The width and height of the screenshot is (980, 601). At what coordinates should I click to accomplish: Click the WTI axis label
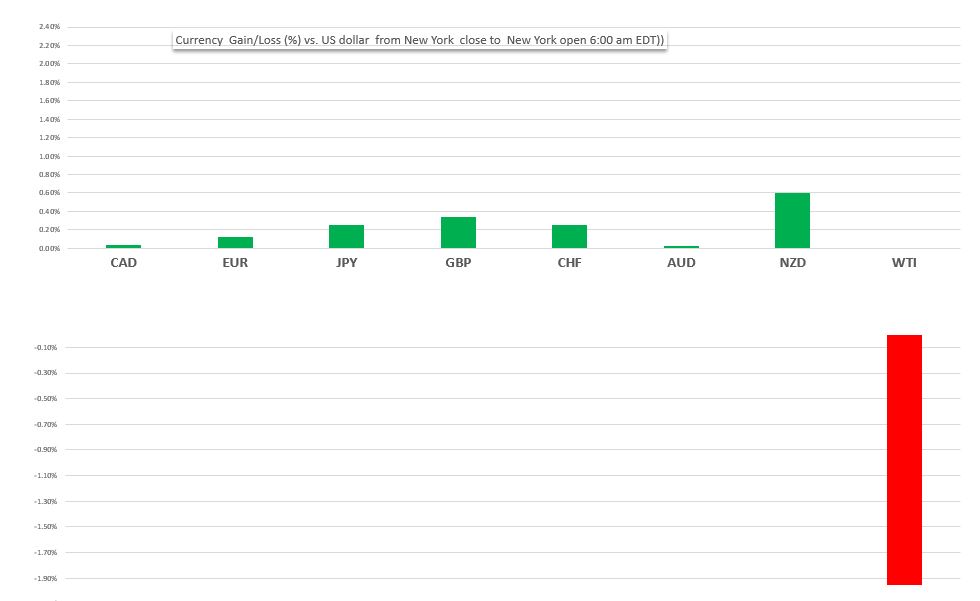click(x=904, y=263)
